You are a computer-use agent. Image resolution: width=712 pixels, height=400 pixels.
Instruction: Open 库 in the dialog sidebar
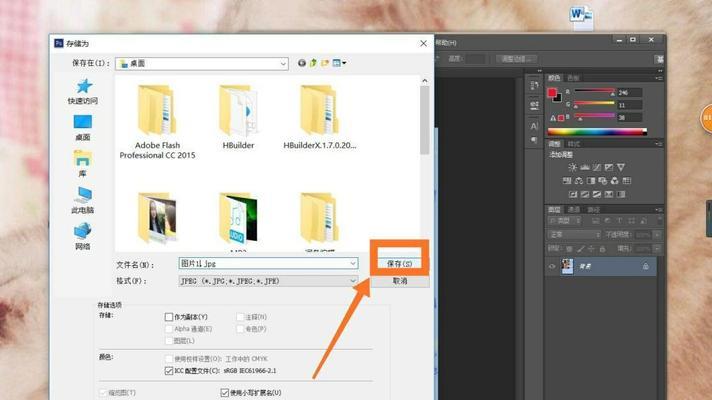83,164
